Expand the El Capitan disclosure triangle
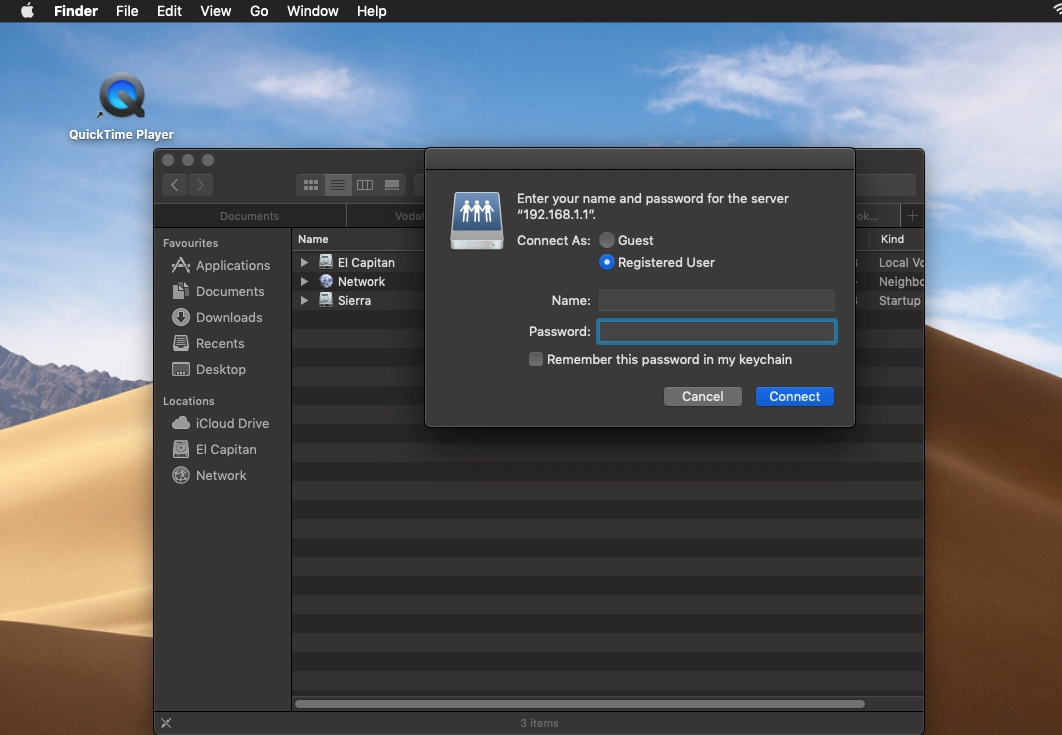The width and height of the screenshot is (1062, 735). pyautogui.click(x=305, y=262)
